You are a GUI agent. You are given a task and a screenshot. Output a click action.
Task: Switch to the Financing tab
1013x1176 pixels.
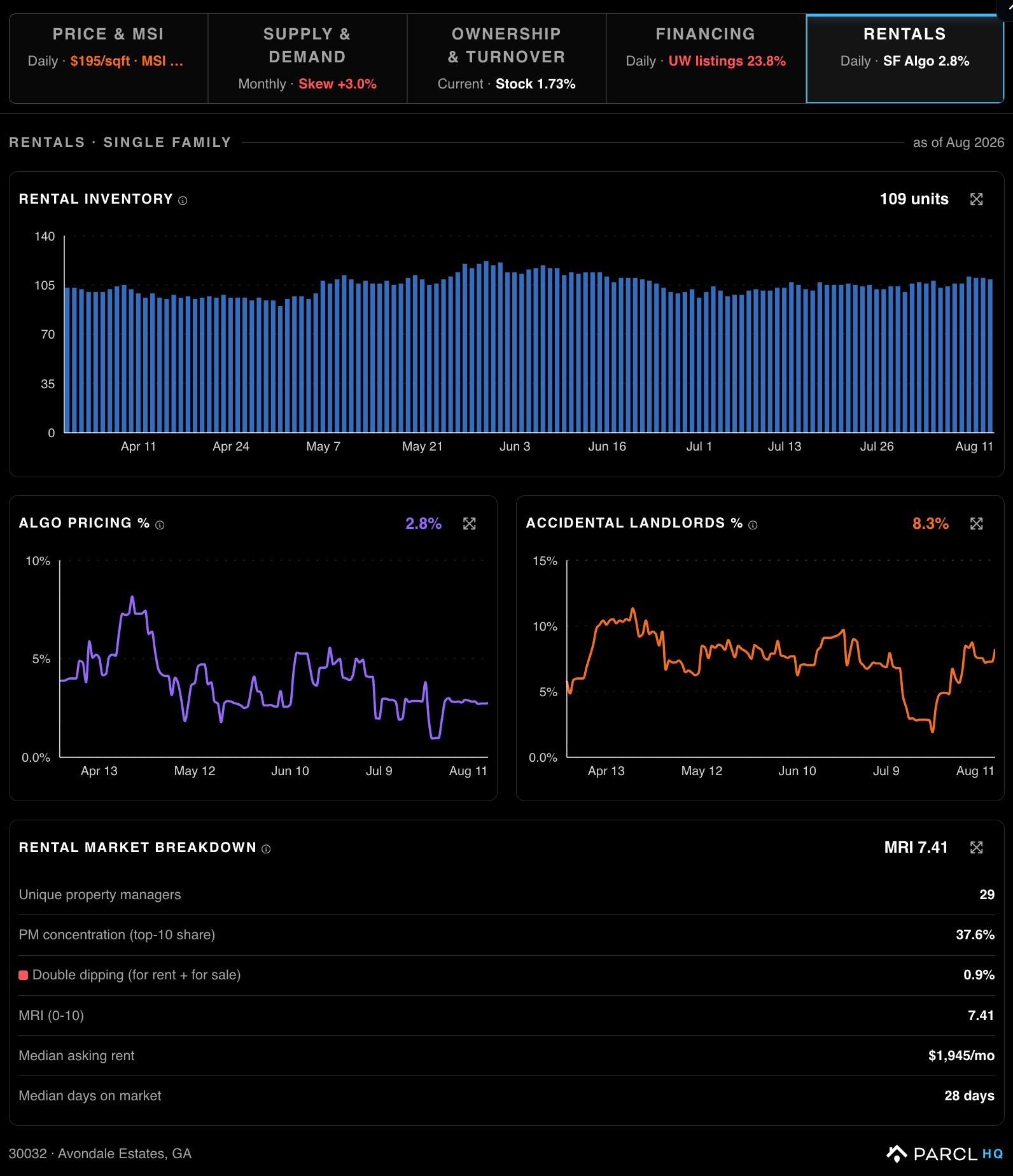pos(706,59)
